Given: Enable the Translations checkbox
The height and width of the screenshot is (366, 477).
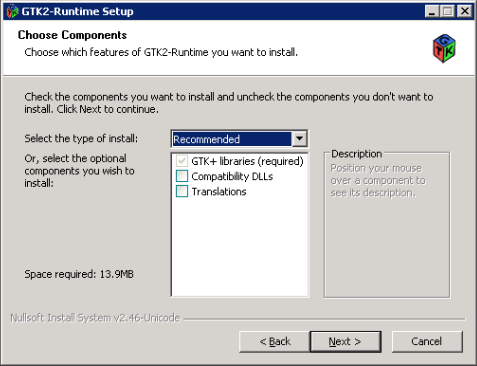Looking at the screenshot, I should (x=182, y=191).
